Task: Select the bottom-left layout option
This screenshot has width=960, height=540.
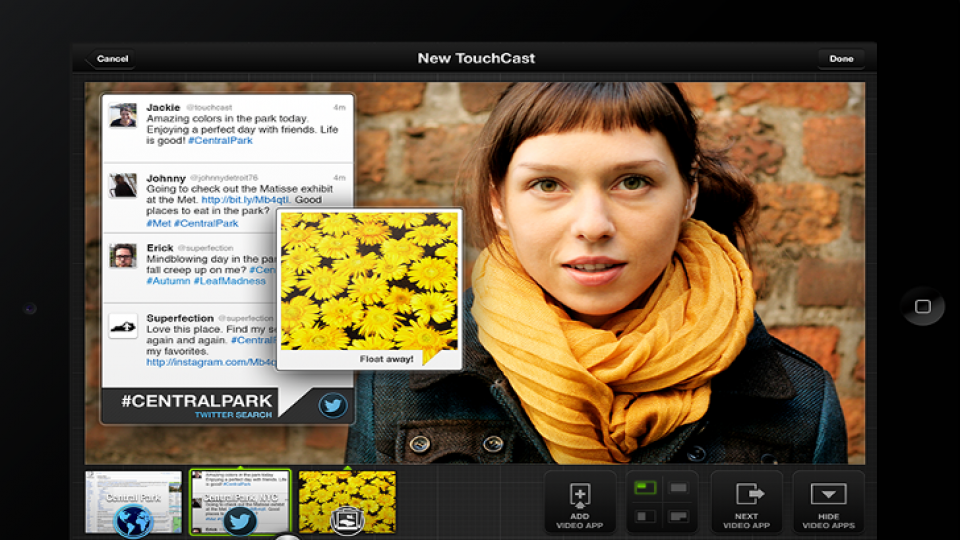Action: 645,516
